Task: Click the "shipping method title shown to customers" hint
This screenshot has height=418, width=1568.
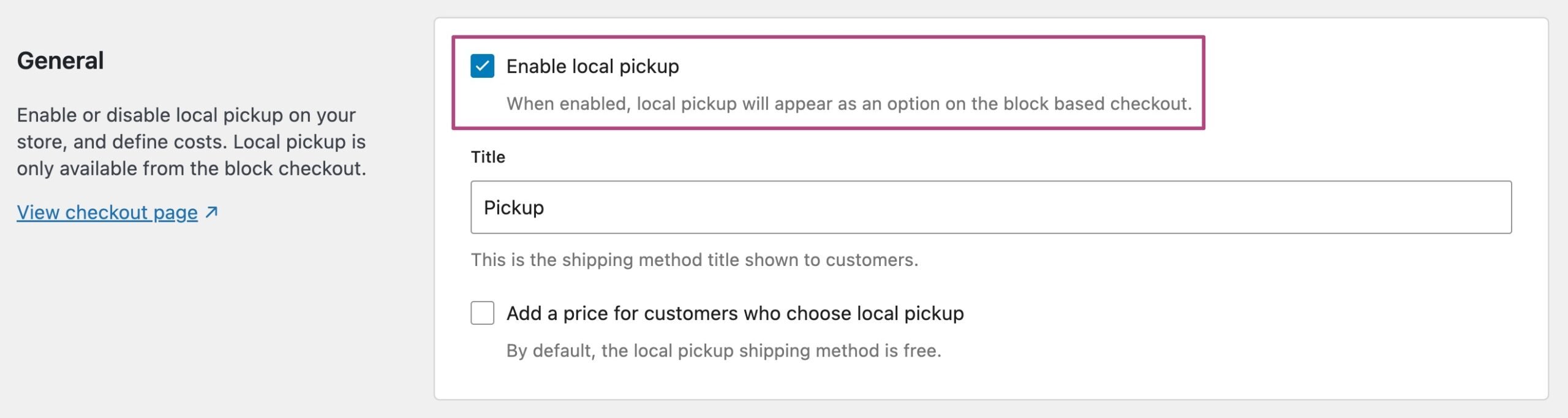Action: [694, 260]
